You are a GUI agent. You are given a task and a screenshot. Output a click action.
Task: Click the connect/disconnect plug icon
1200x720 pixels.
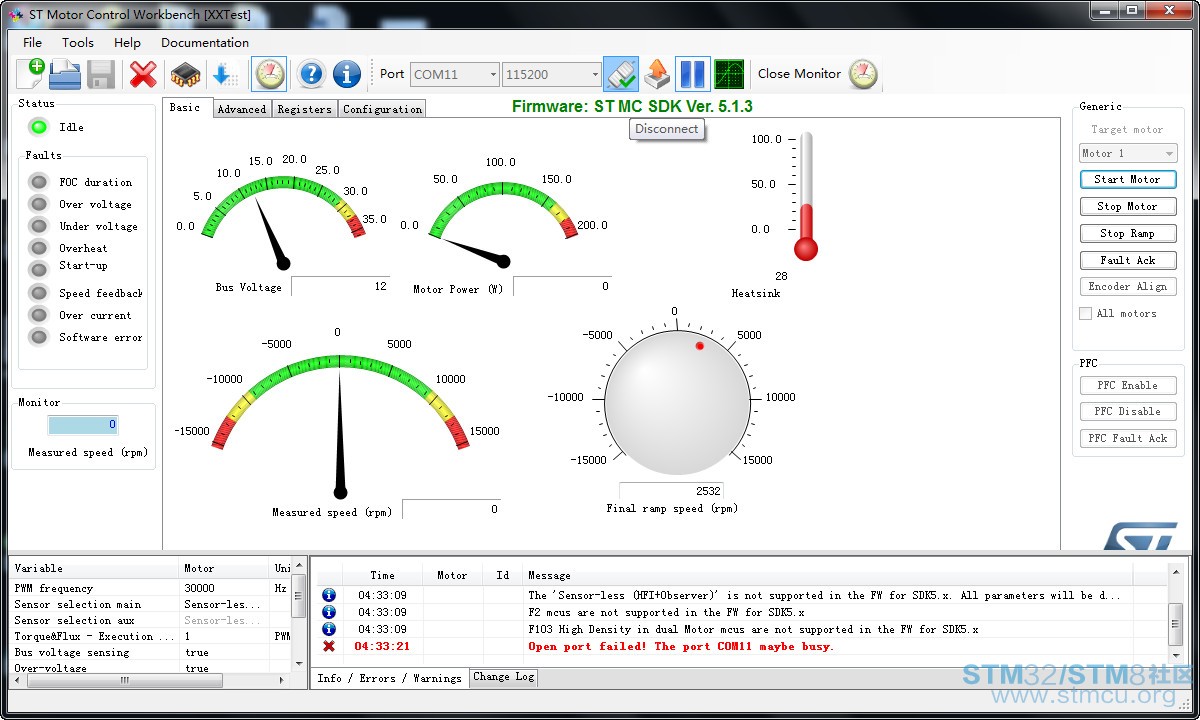coord(621,74)
